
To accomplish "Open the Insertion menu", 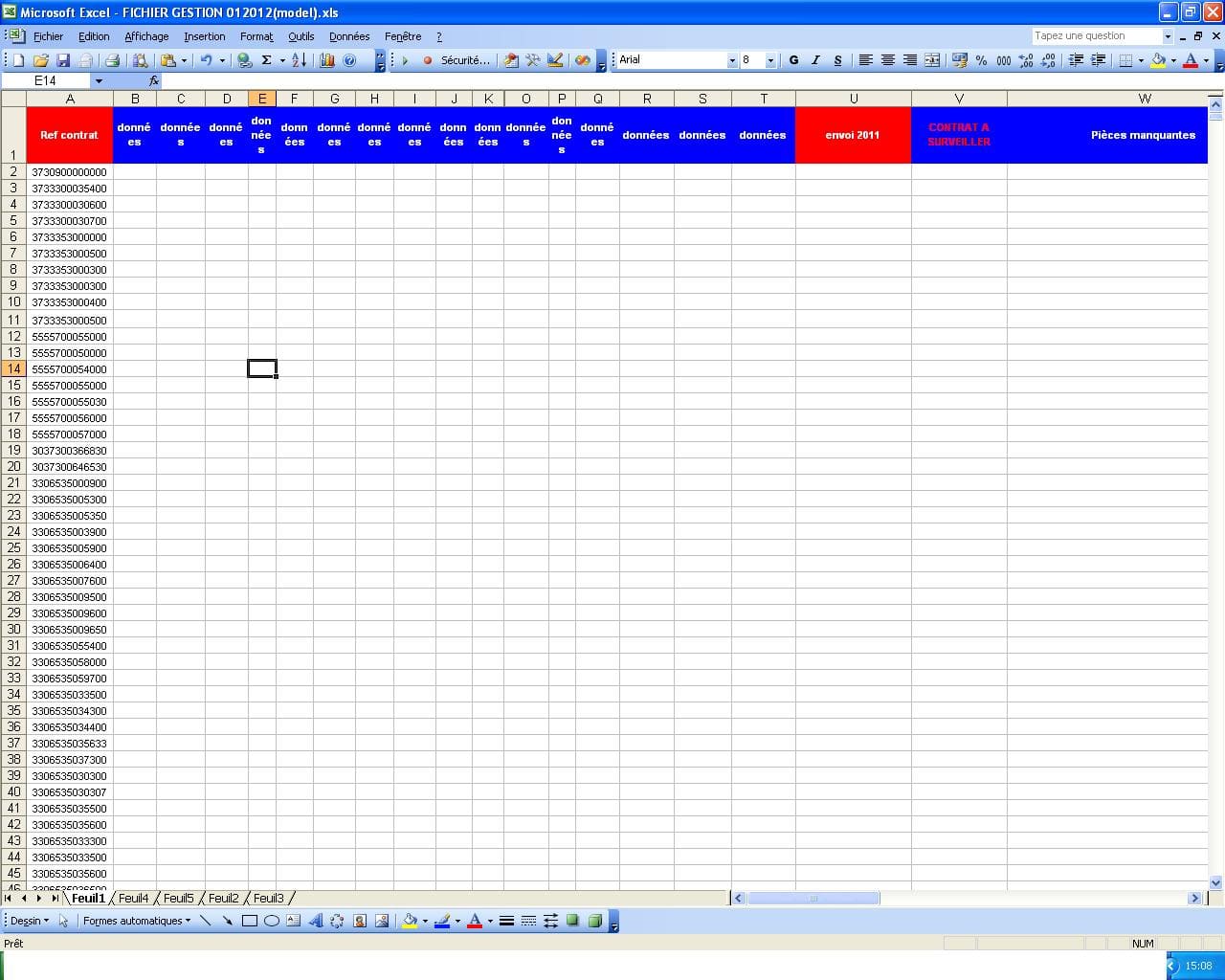I will 205,36.
